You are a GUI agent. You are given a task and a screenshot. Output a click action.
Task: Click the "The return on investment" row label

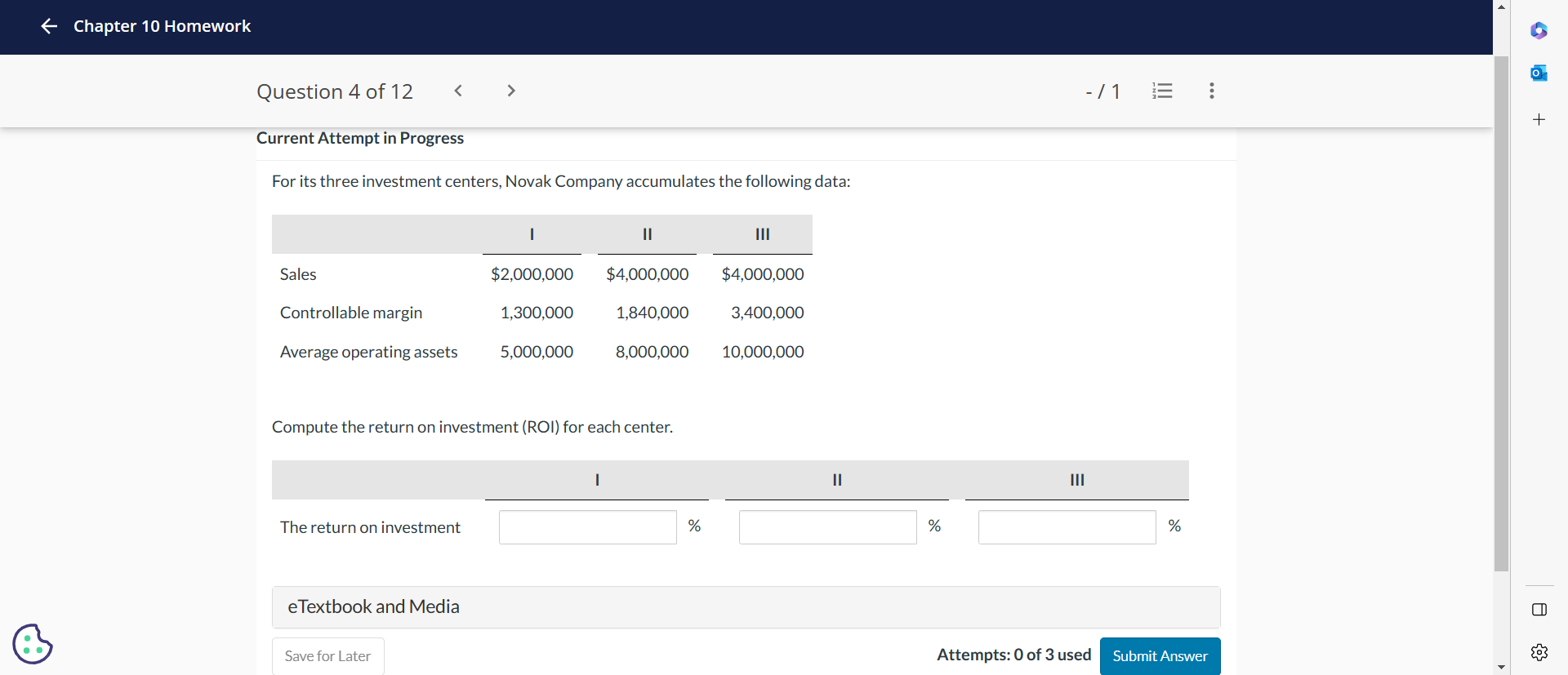[x=370, y=527]
